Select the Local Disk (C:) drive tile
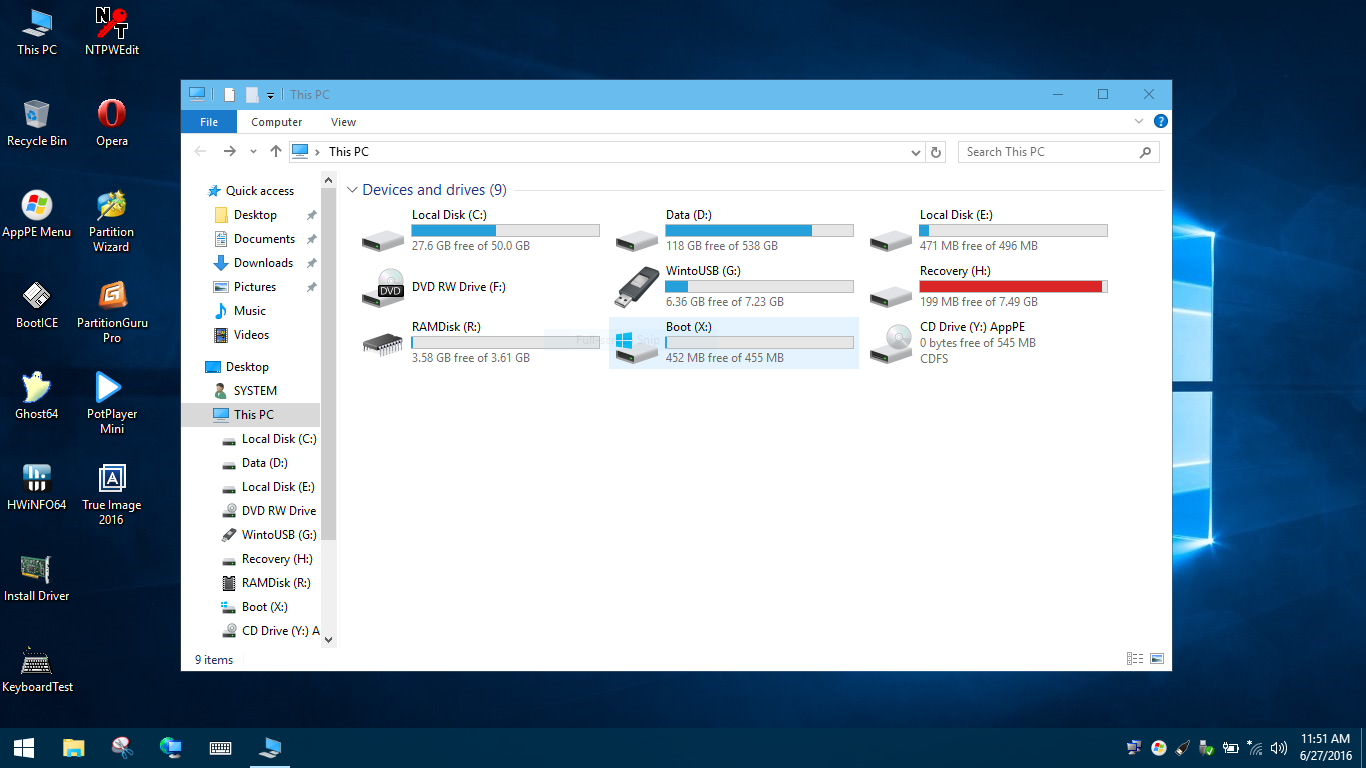Image resolution: width=1366 pixels, height=768 pixels. pos(480,231)
